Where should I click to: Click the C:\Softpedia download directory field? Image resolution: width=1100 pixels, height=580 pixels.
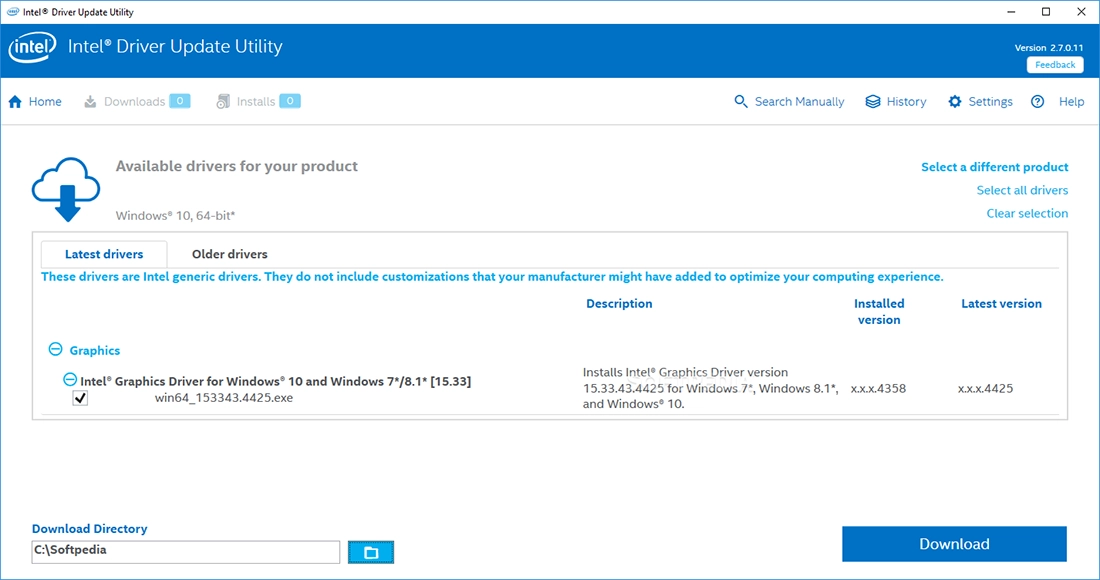185,551
